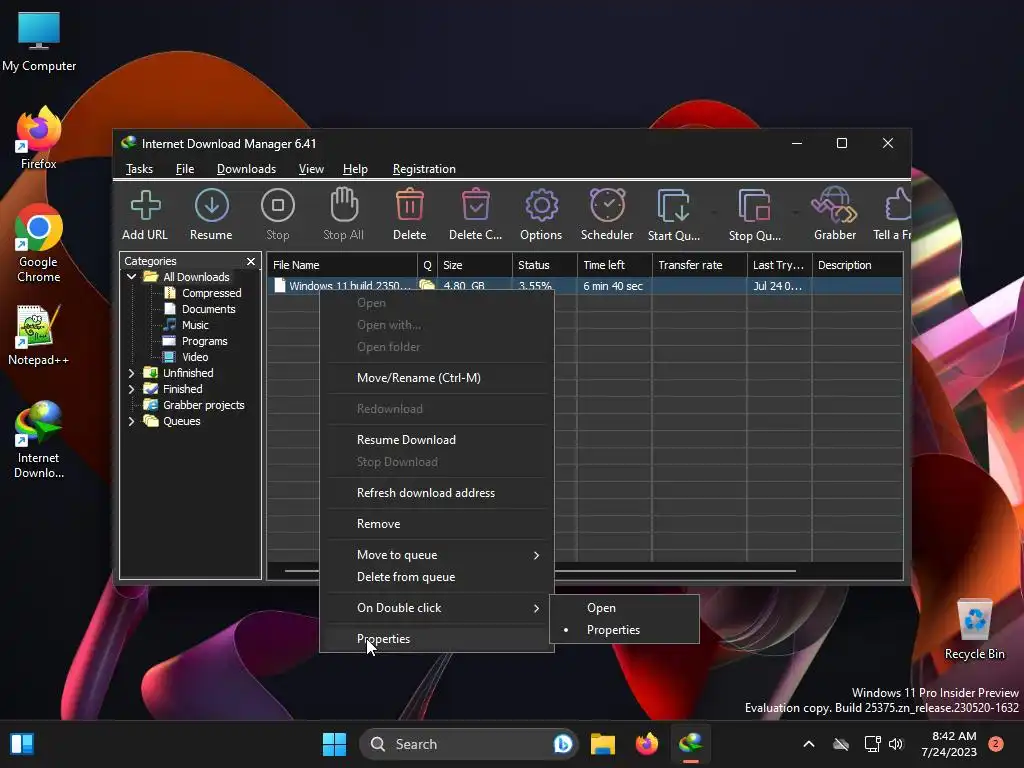The width and height of the screenshot is (1024, 768).
Task: Open the clock showing 8:42 AM
Action: (x=950, y=744)
